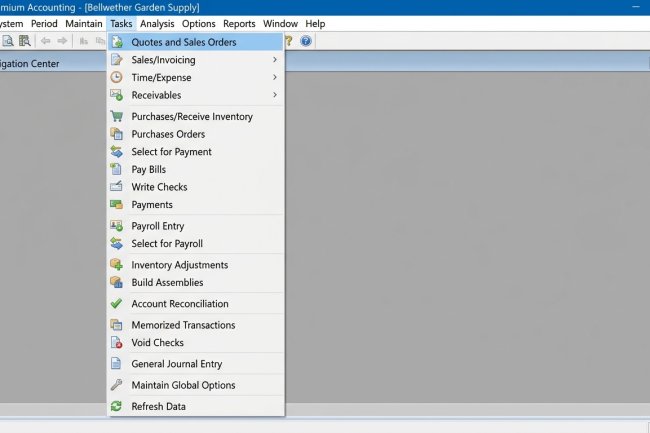This screenshot has width=650, height=433.
Task: Open the Options menu
Action: 199,24
